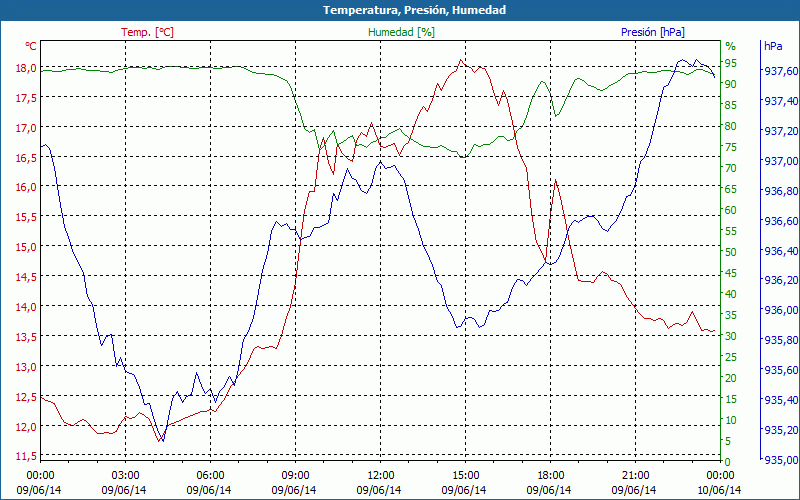The height and width of the screenshot is (500, 800).
Task: Click the '16,5' temperature axis tick
Action: click(x=26, y=158)
